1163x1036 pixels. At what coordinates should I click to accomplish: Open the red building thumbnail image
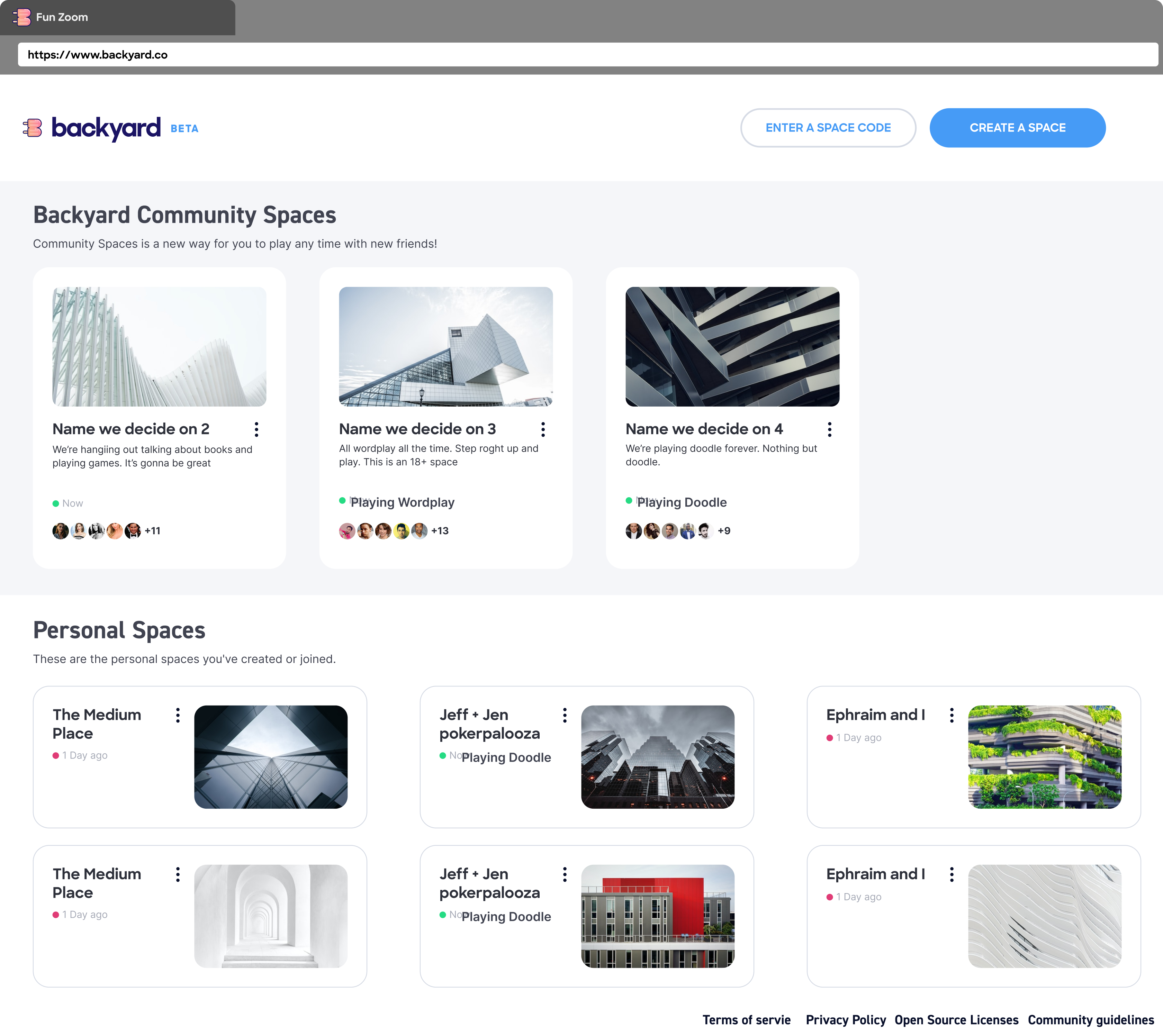point(658,916)
